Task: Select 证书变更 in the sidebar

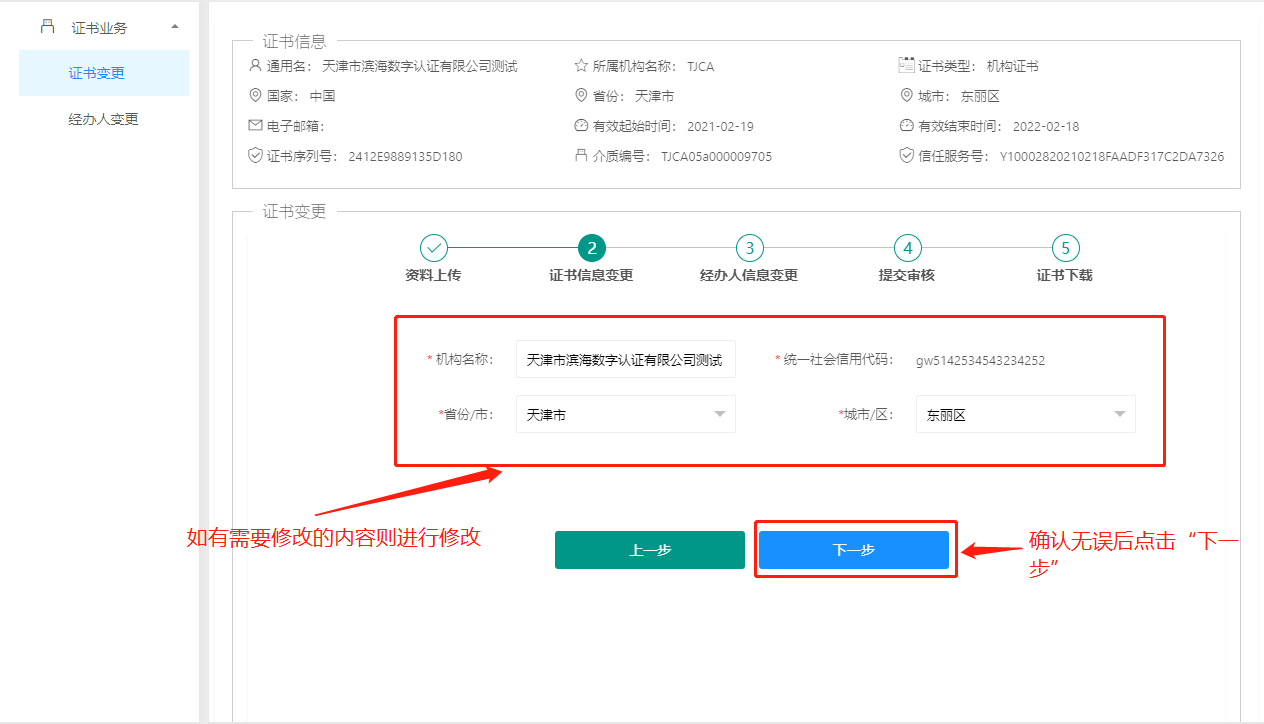Action: point(97,73)
